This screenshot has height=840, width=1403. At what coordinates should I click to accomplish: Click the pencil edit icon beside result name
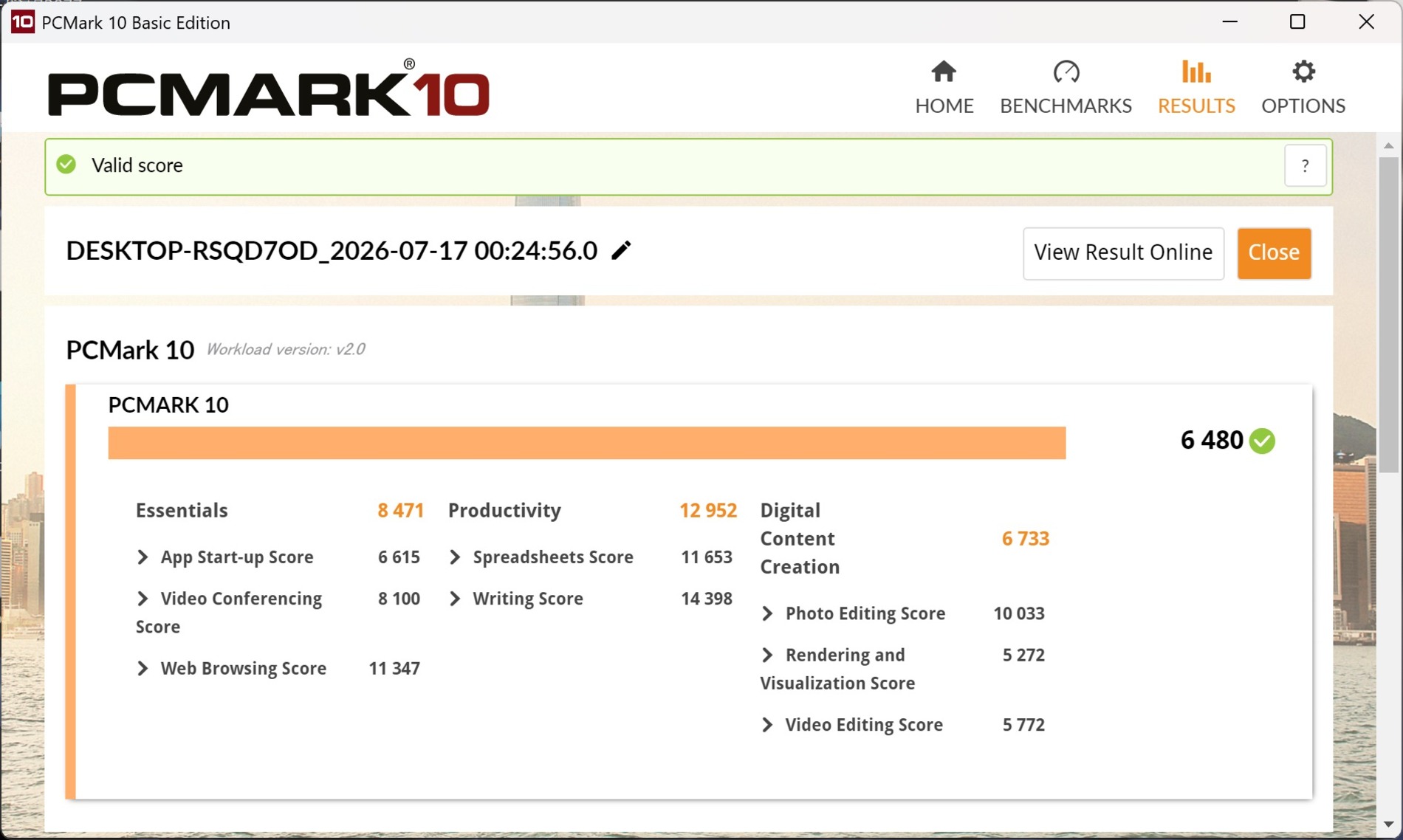(x=622, y=251)
